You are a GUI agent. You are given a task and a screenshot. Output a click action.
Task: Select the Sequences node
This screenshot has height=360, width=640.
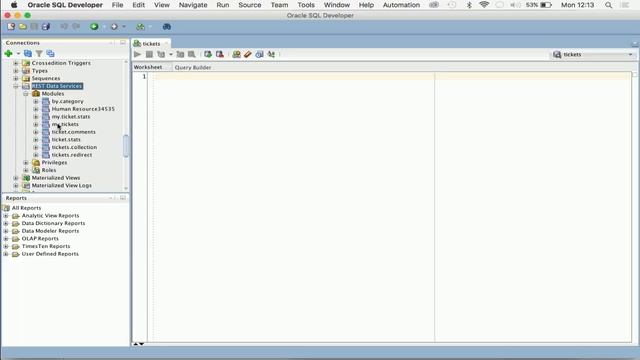[46, 78]
